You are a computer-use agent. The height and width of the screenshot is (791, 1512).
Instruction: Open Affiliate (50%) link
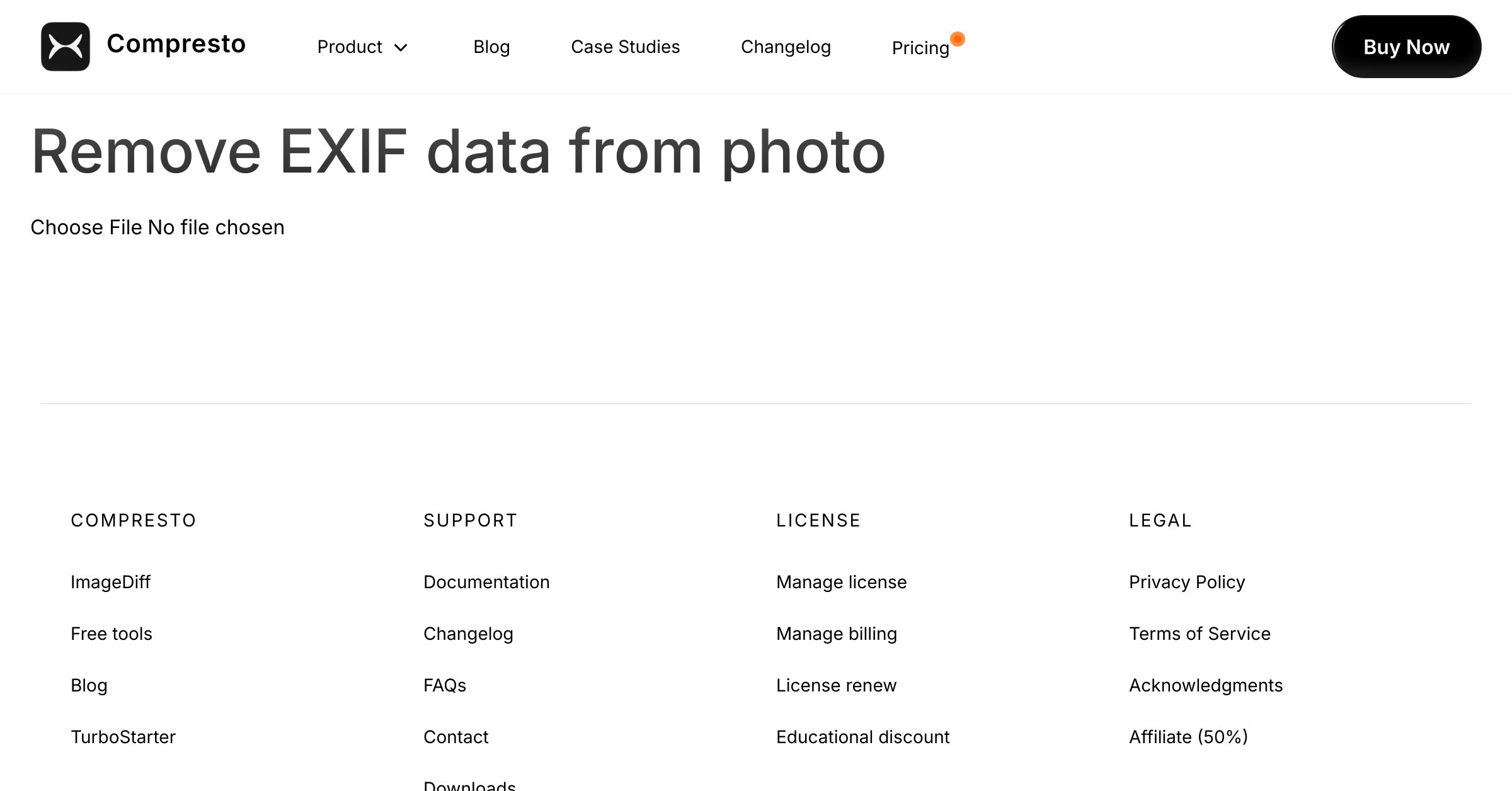pos(1188,737)
